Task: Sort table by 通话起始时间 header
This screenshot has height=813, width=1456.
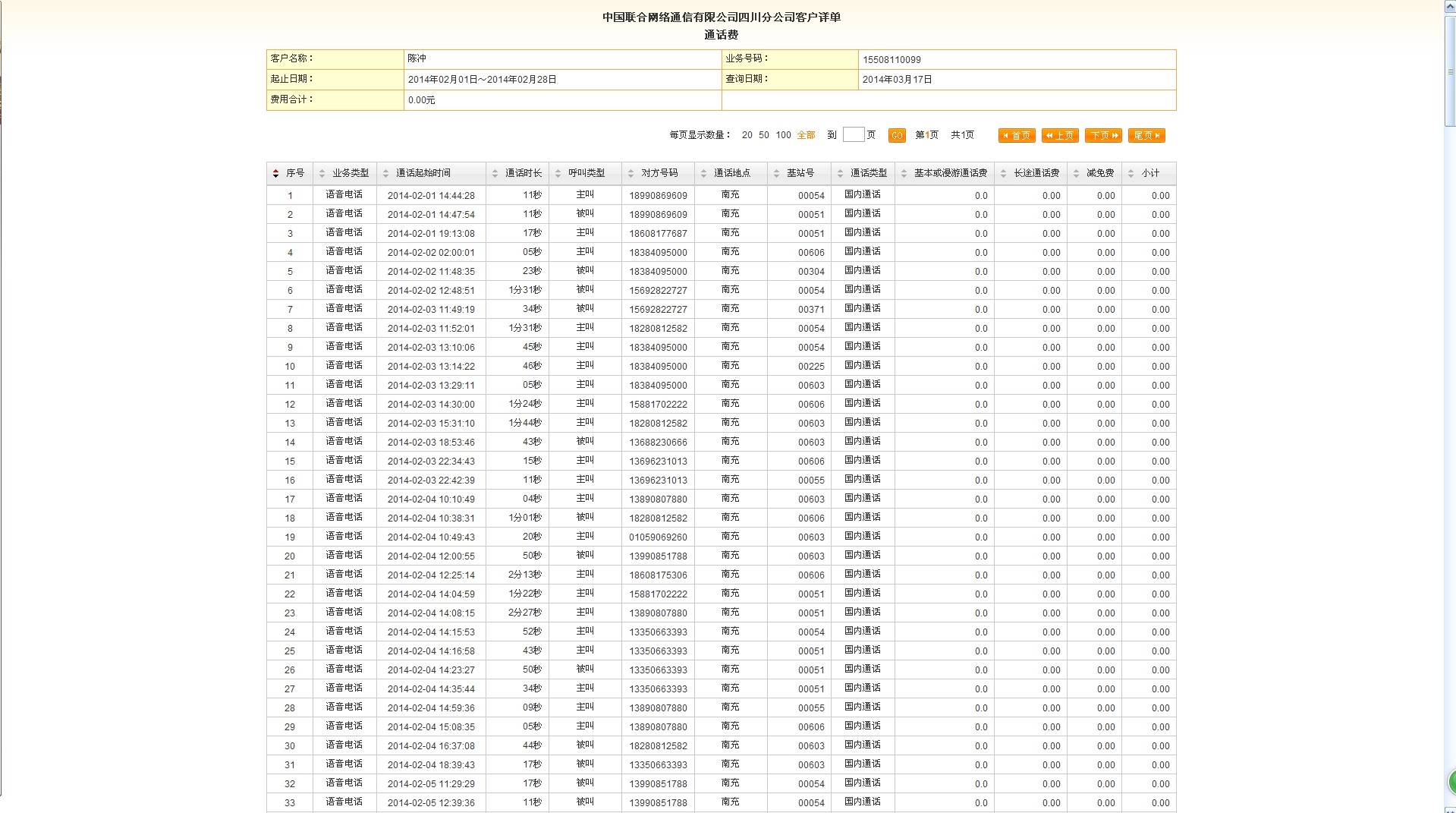Action: [385, 174]
